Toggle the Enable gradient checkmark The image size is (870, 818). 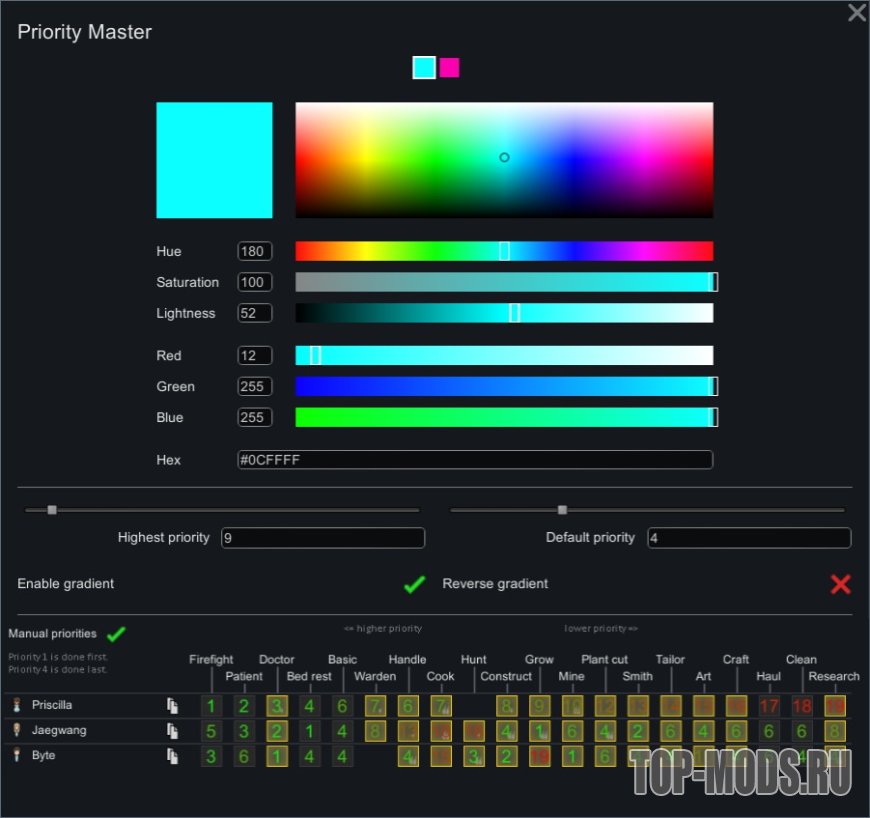click(x=414, y=584)
